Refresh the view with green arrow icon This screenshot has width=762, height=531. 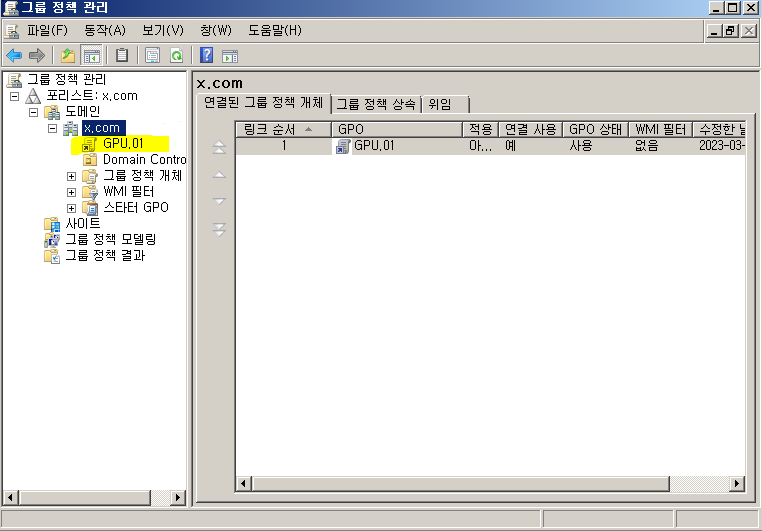tap(176, 55)
